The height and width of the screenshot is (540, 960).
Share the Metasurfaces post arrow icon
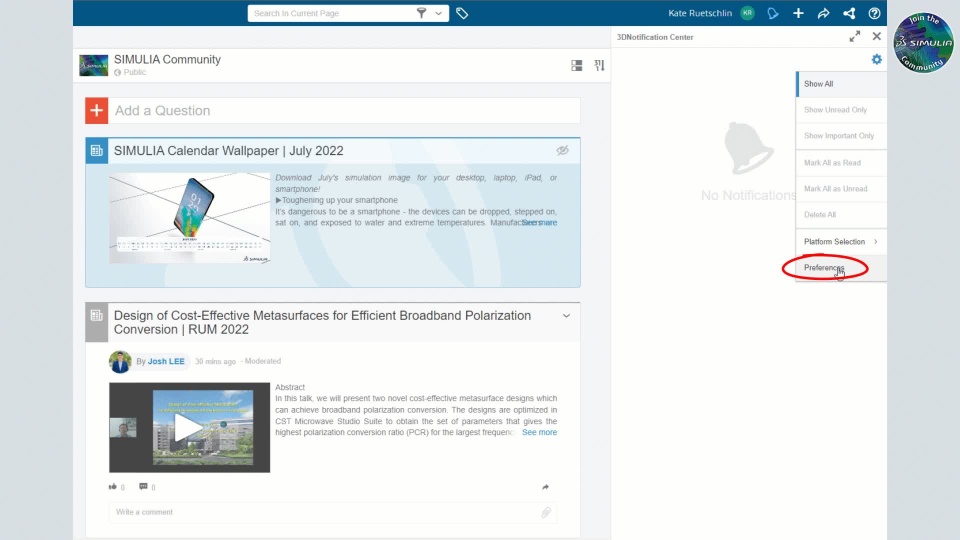coord(546,487)
